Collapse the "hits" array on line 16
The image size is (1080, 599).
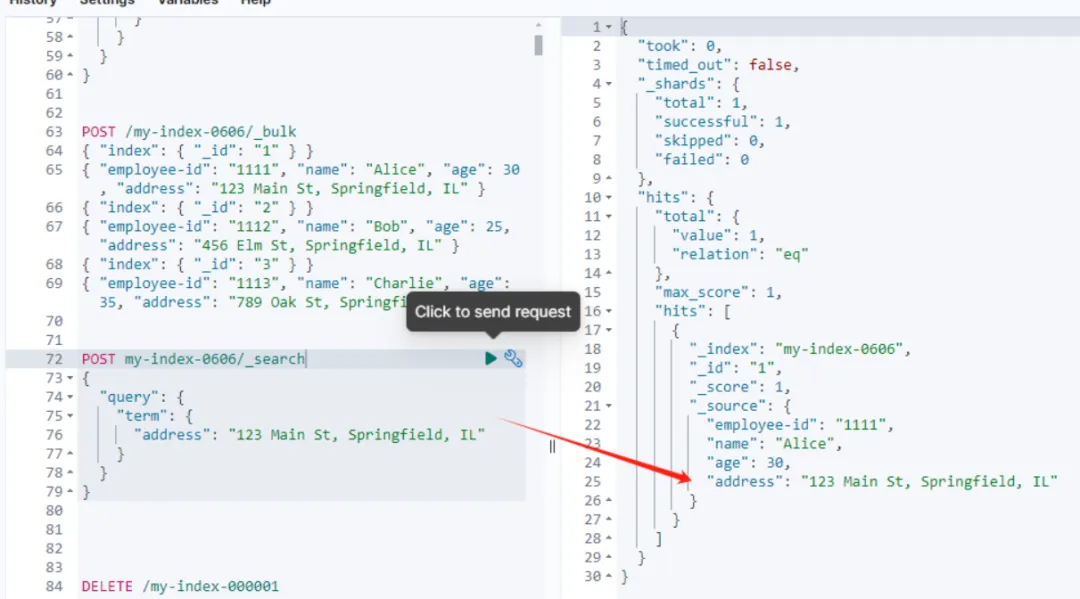(609, 312)
